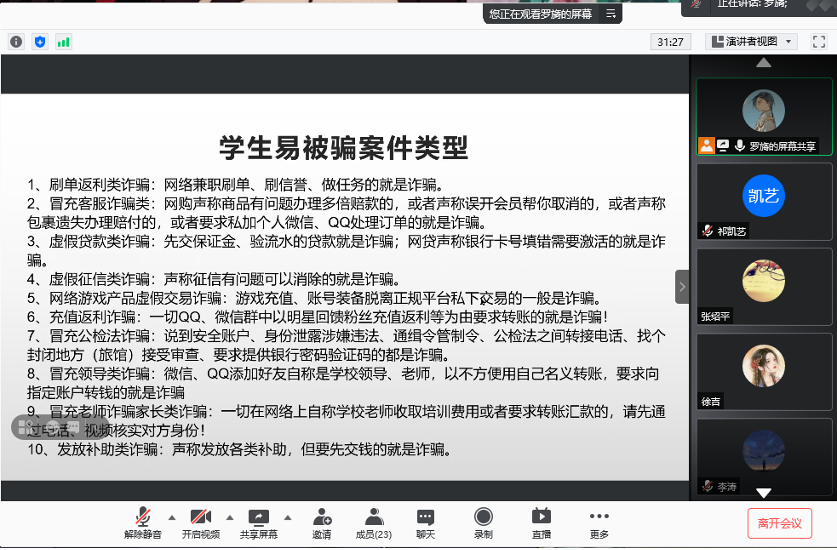Open the 演讲者视图 view dropdown
Viewport: 837px width, 550px height.
[x=751, y=41]
